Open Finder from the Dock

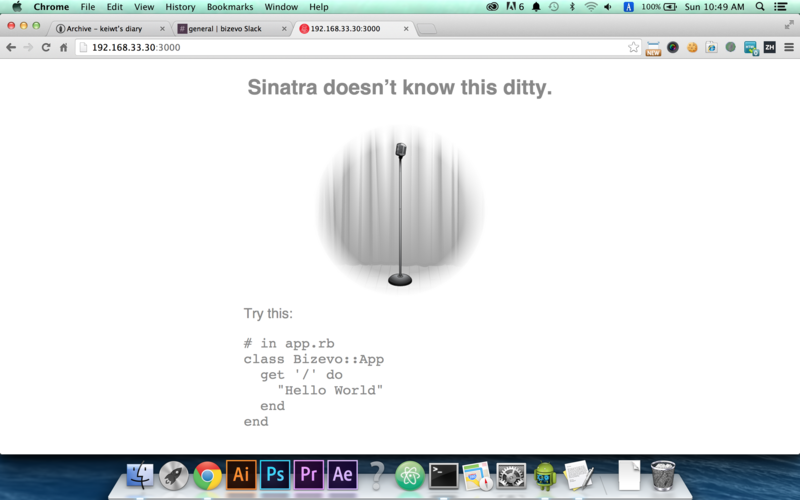(x=139, y=475)
